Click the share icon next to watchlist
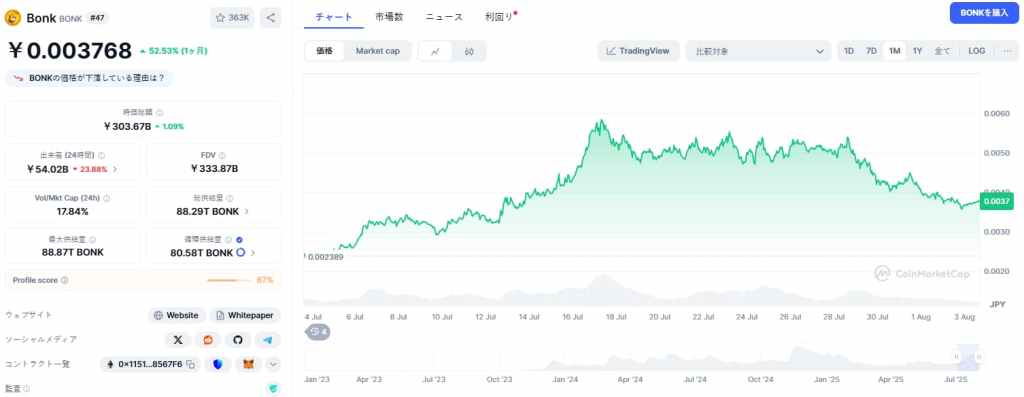1024x397 pixels. coord(270,18)
